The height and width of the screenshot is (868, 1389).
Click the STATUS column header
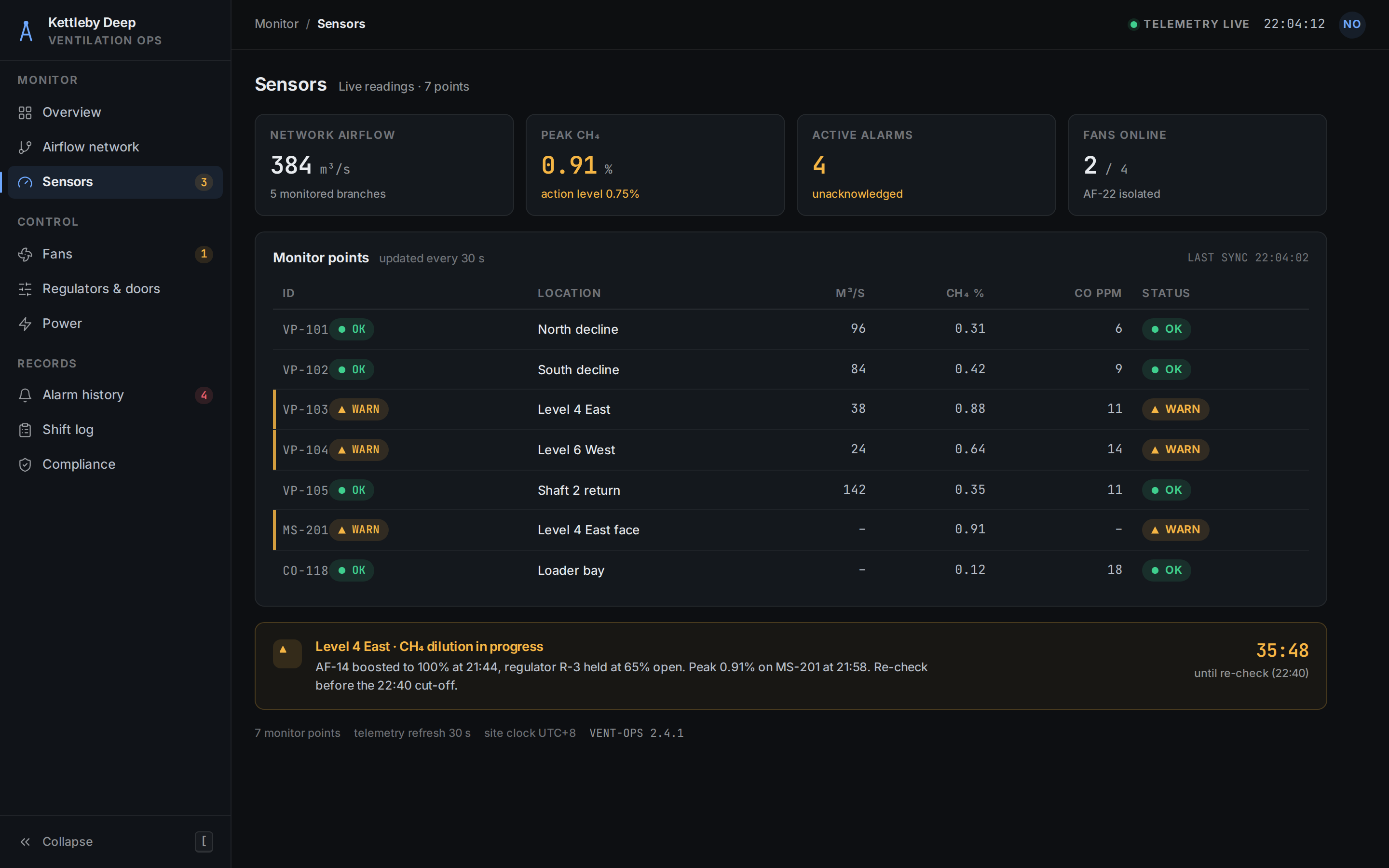click(x=1166, y=293)
